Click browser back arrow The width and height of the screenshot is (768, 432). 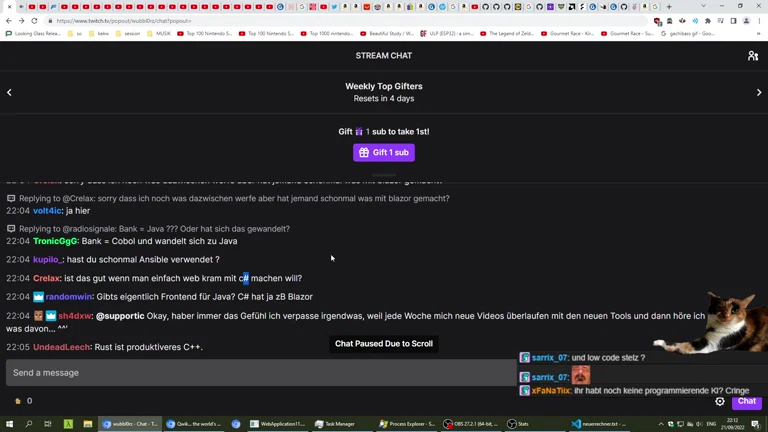(x=9, y=21)
